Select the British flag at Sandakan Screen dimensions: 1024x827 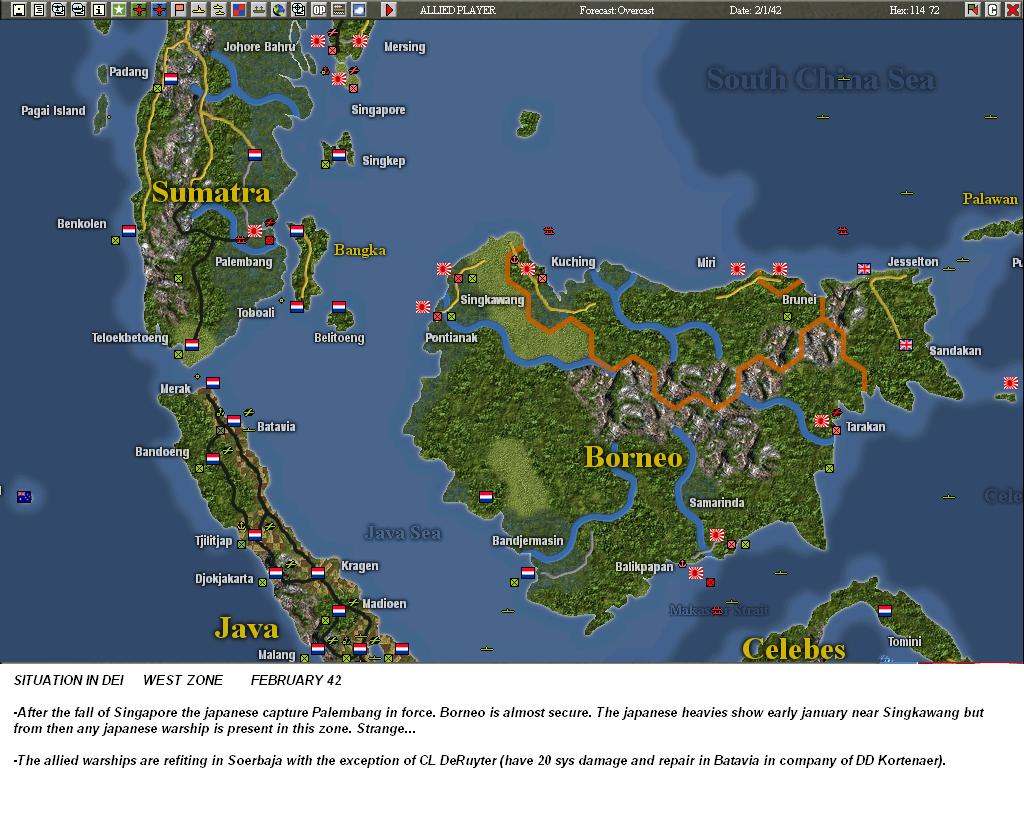pyautogui.click(x=906, y=344)
